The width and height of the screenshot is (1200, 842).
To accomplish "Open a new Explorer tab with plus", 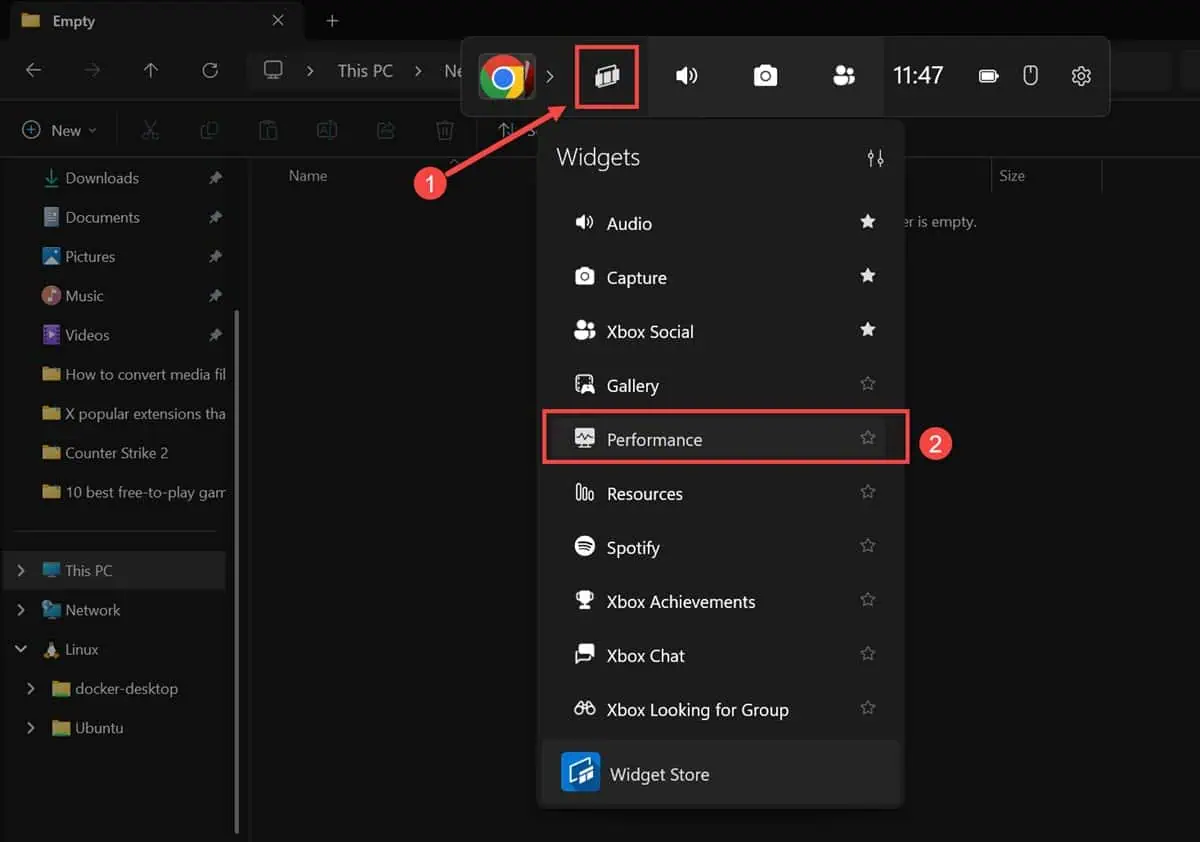I will pos(332,20).
